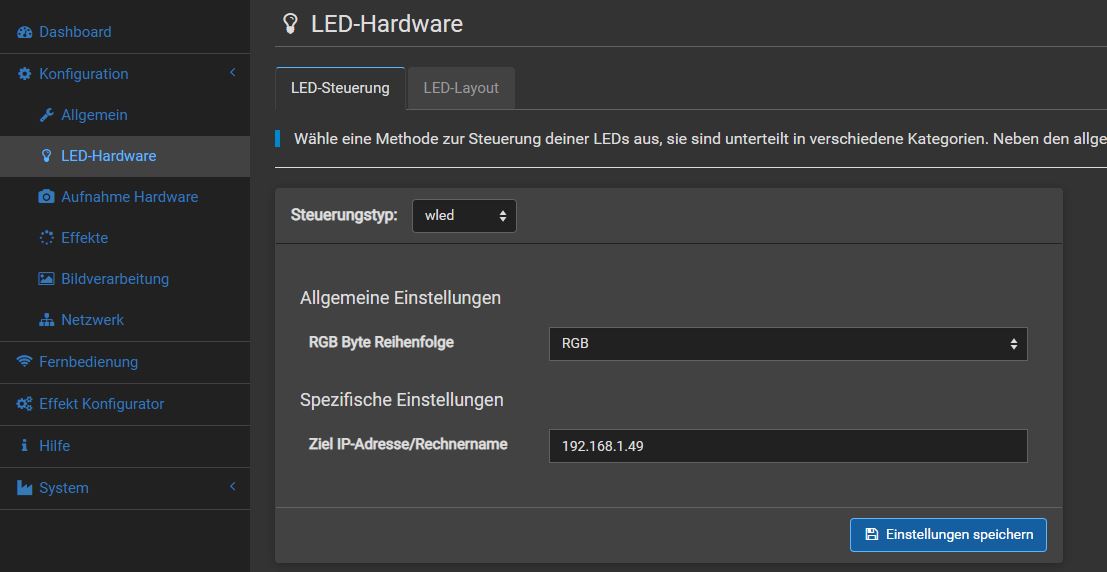
Task: Click the Effekt Konfigurator cogs icon
Action: [25, 404]
